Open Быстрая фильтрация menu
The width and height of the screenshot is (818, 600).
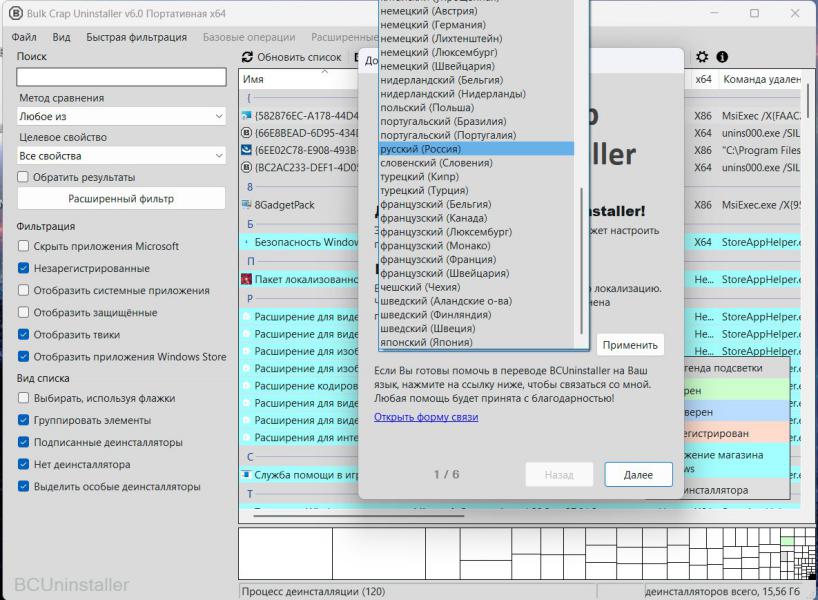136,37
